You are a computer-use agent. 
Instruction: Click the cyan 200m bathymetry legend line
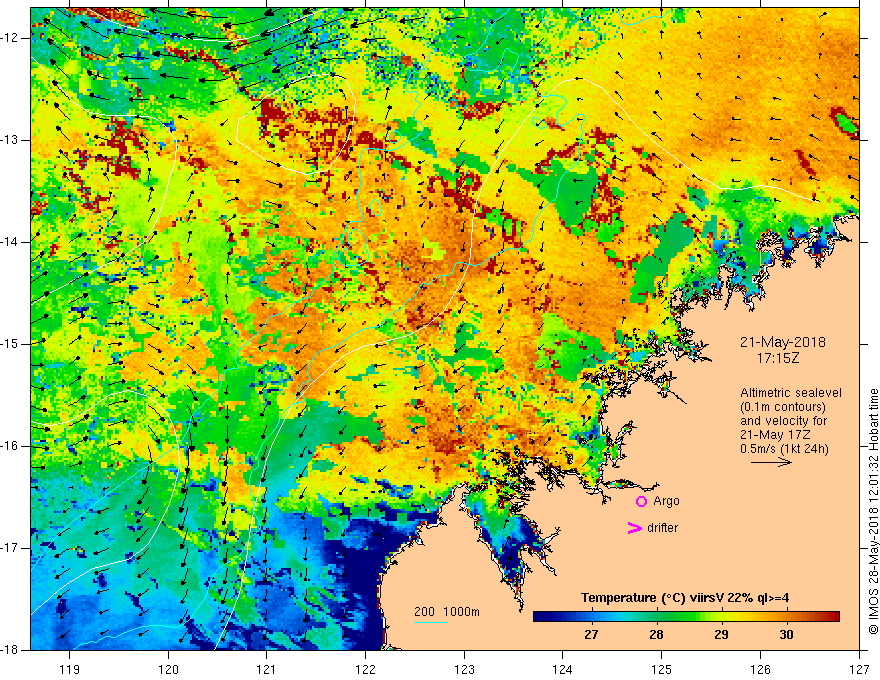pos(430,622)
